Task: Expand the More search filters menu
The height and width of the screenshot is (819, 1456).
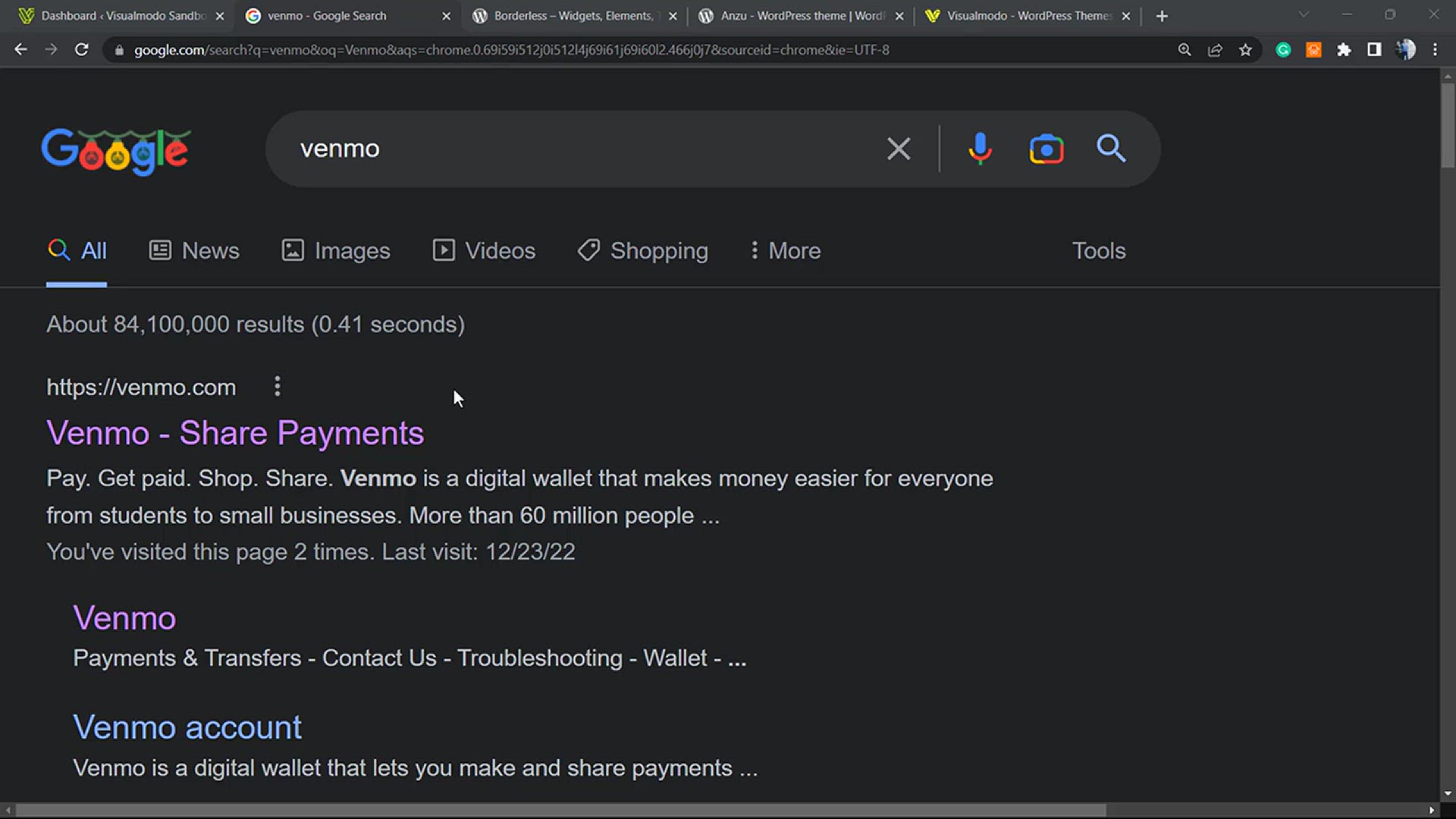Action: click(x=786, y=251)
